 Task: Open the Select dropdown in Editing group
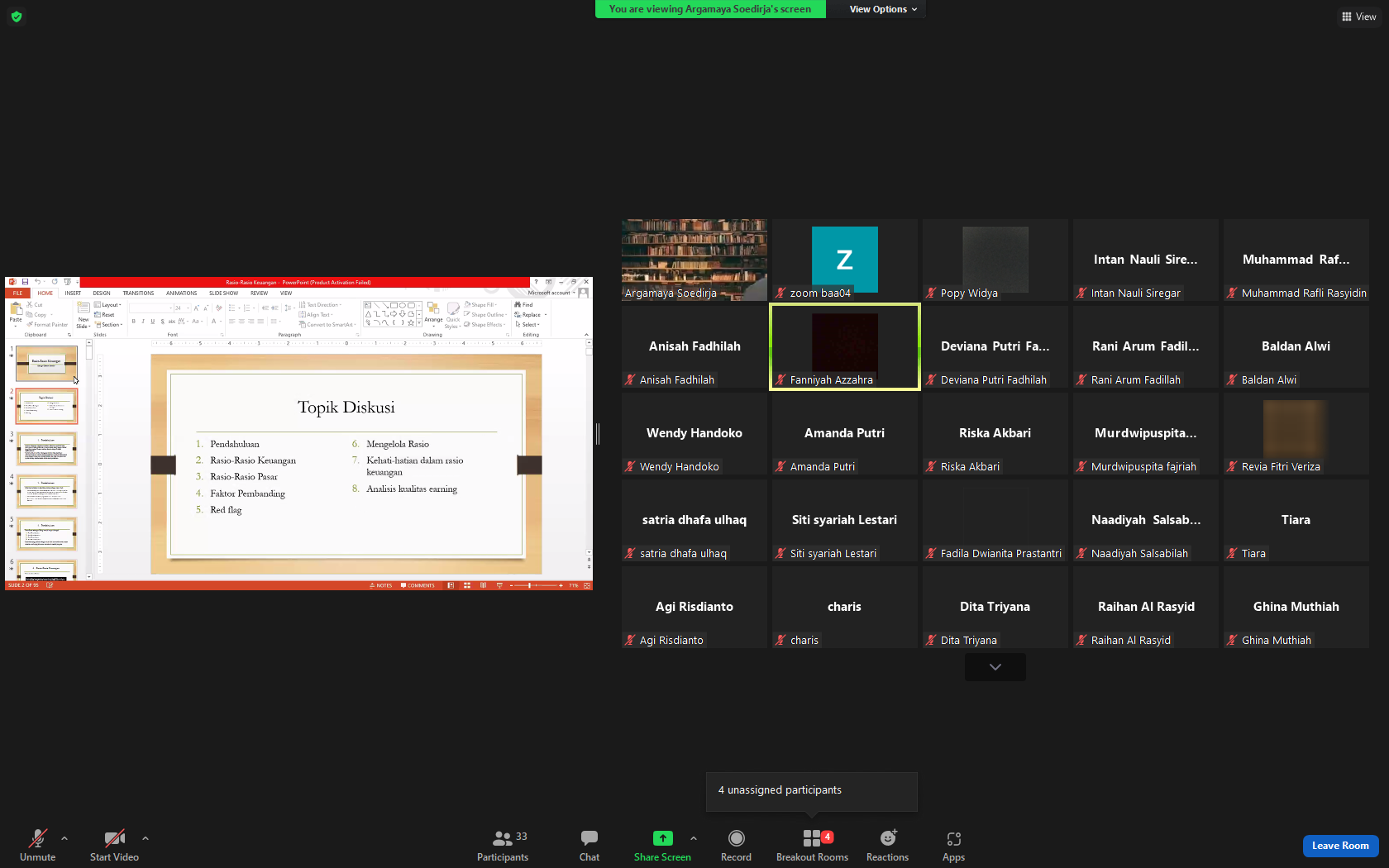pyautogui.click(x=527, y=325)
